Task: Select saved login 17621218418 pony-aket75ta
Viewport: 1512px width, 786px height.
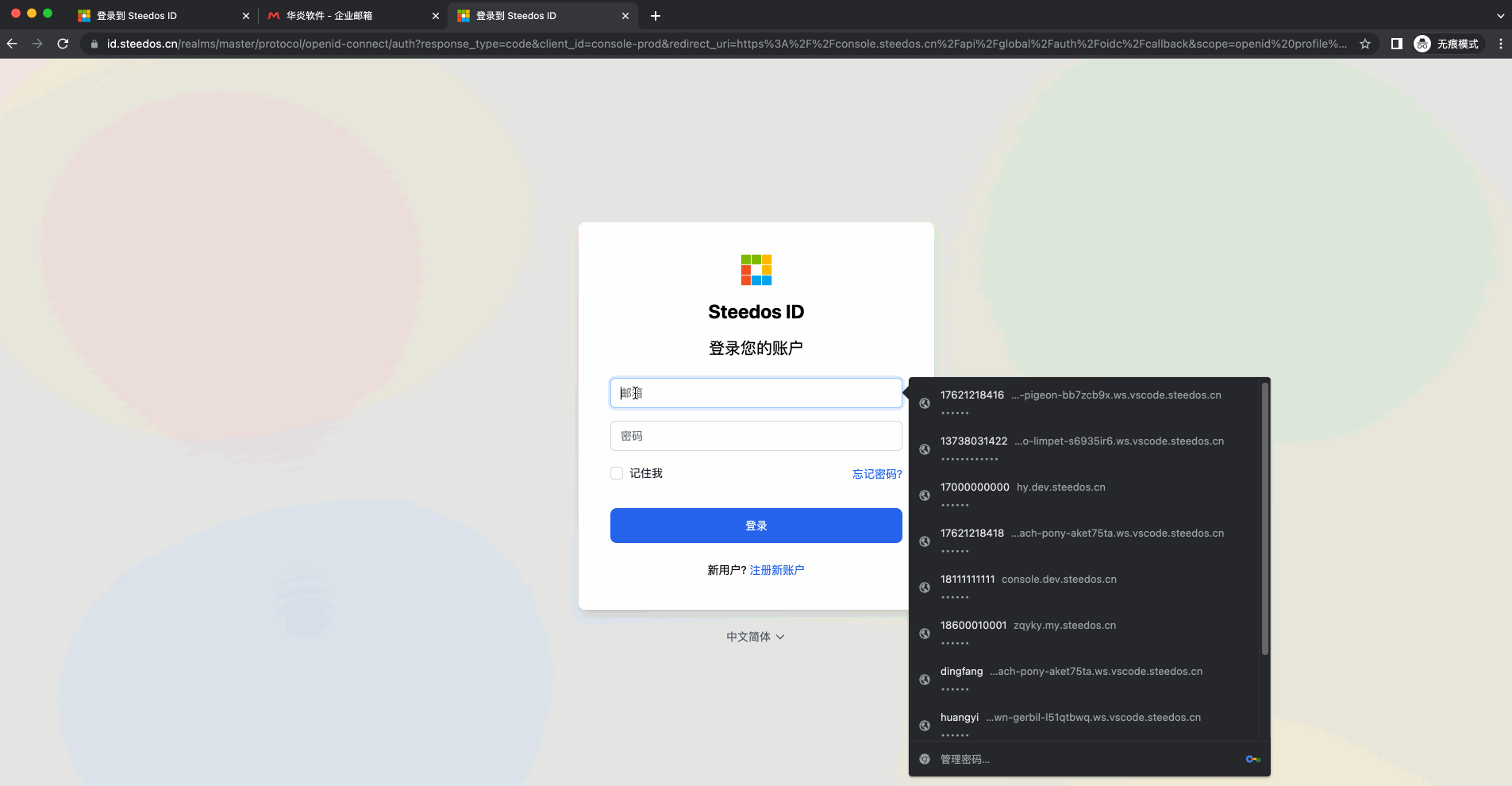Action: point(1084,541)
